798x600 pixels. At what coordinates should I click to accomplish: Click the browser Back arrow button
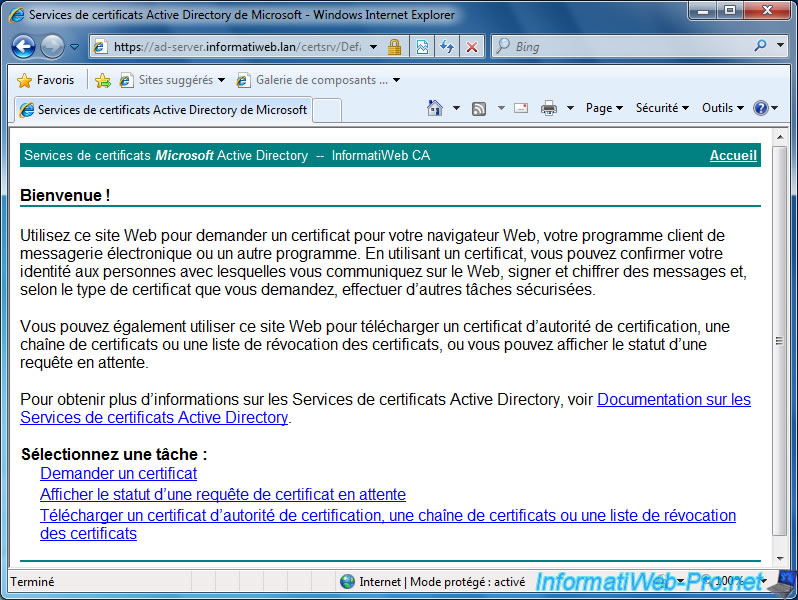coord(23,47)
